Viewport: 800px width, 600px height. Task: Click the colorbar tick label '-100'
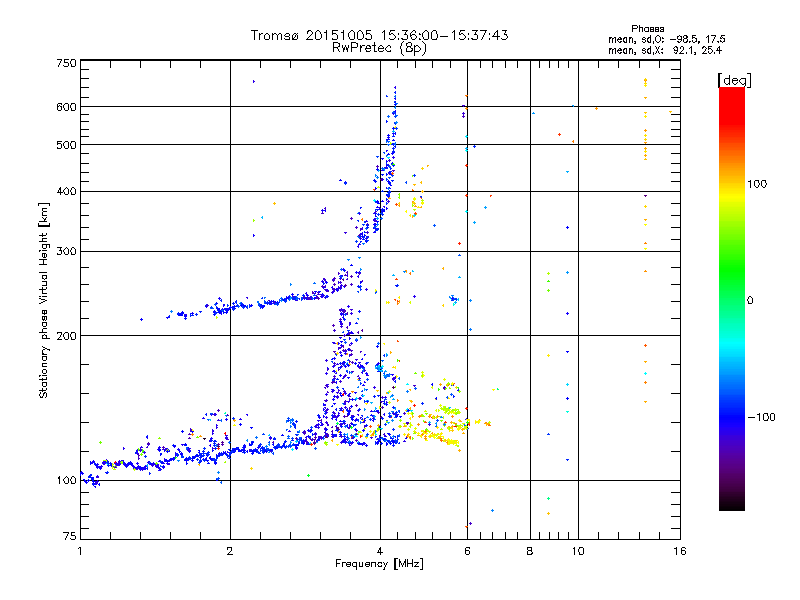(761, 417)
